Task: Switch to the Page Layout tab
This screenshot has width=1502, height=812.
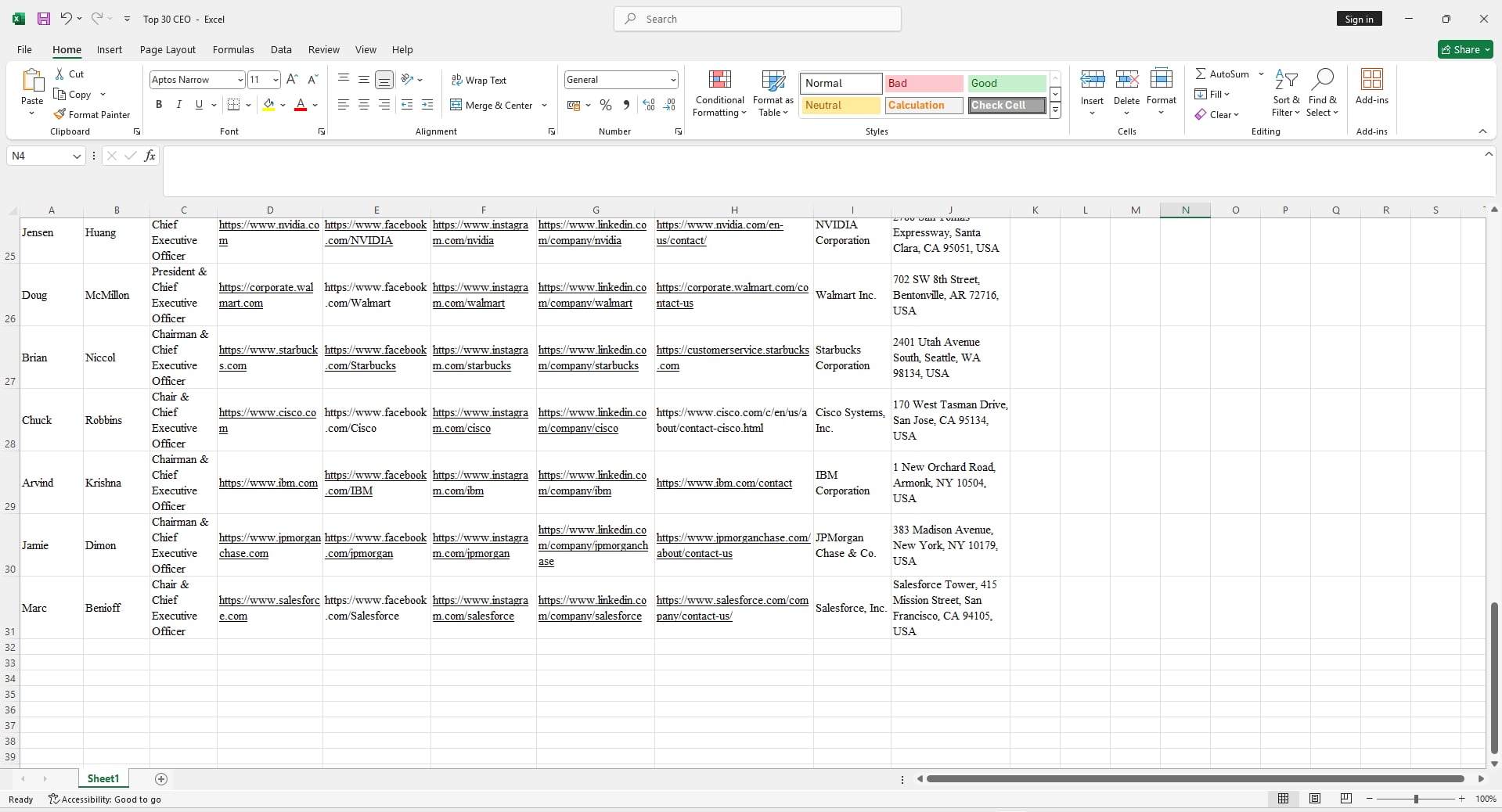Action: click(167, 49)
